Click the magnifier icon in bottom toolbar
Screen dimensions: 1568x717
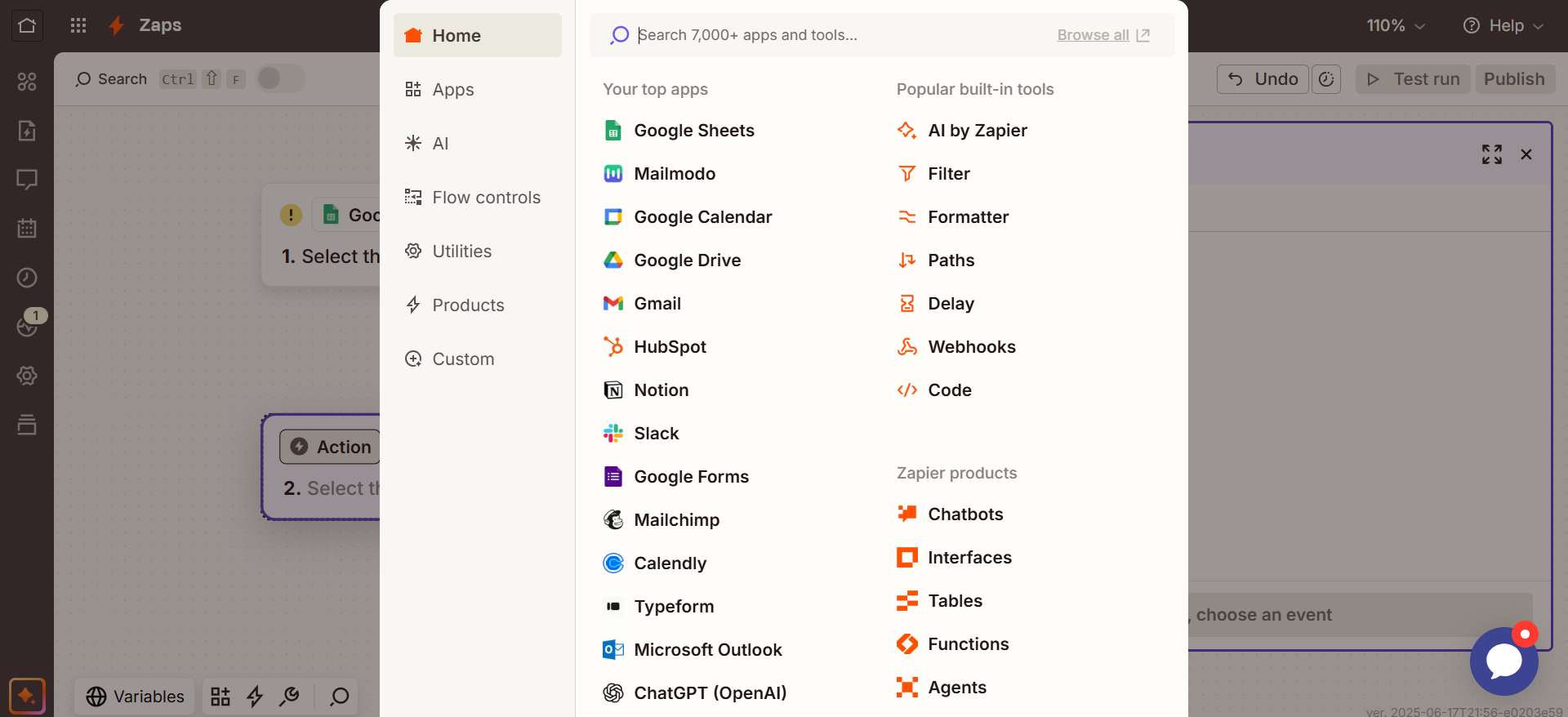[x=339, y=697]
